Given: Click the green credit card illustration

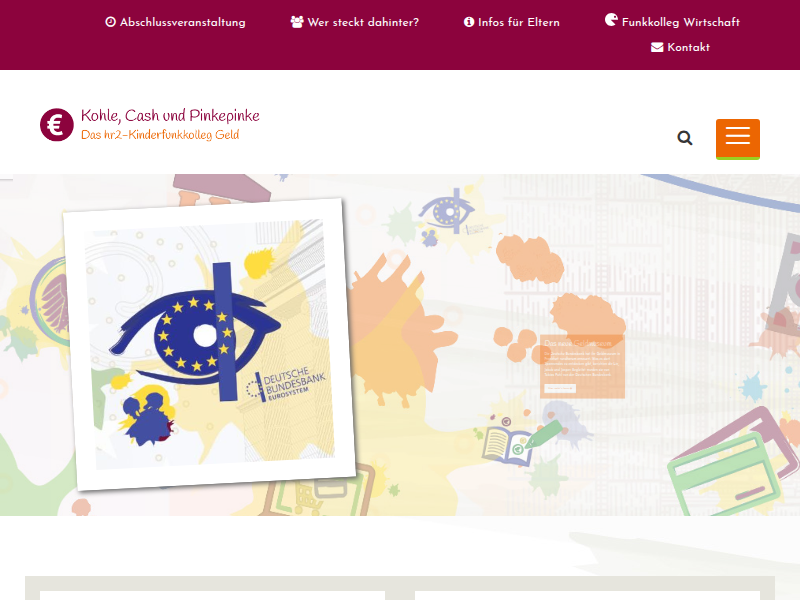Looking at the screenshot, I should click(725, 472).
